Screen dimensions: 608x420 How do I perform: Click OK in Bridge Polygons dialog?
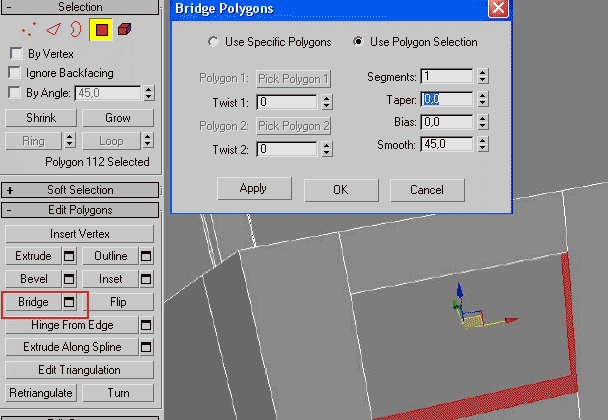click(x=341, y=190)
